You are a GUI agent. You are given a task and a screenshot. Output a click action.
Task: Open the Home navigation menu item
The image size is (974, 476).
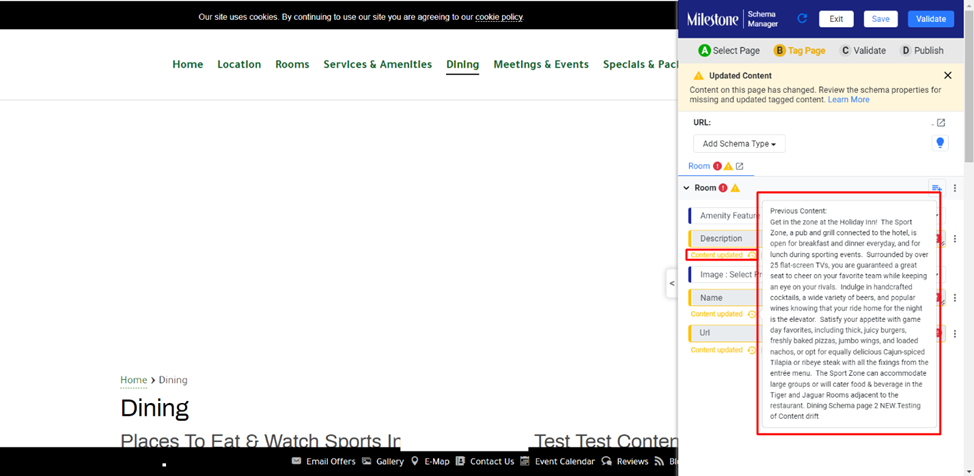point(188,64)
